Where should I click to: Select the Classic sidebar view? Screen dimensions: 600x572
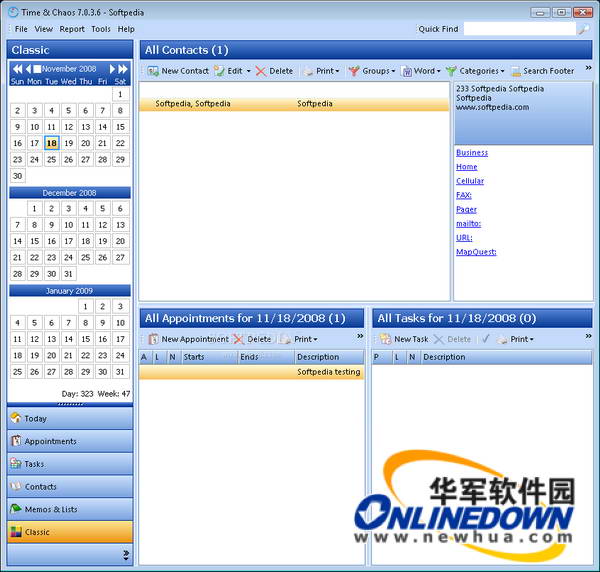[70, 532]
